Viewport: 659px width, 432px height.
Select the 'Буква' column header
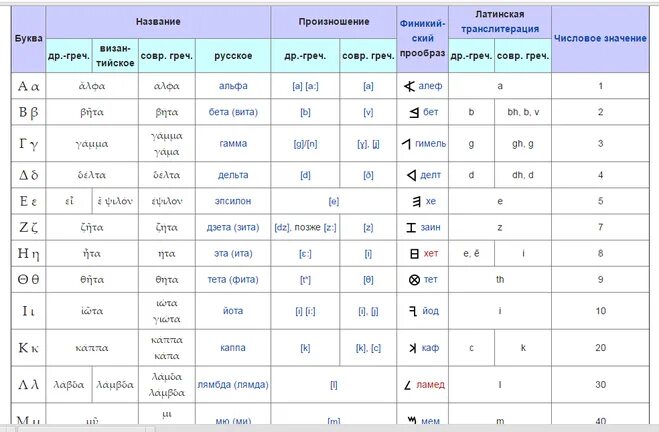29,39
